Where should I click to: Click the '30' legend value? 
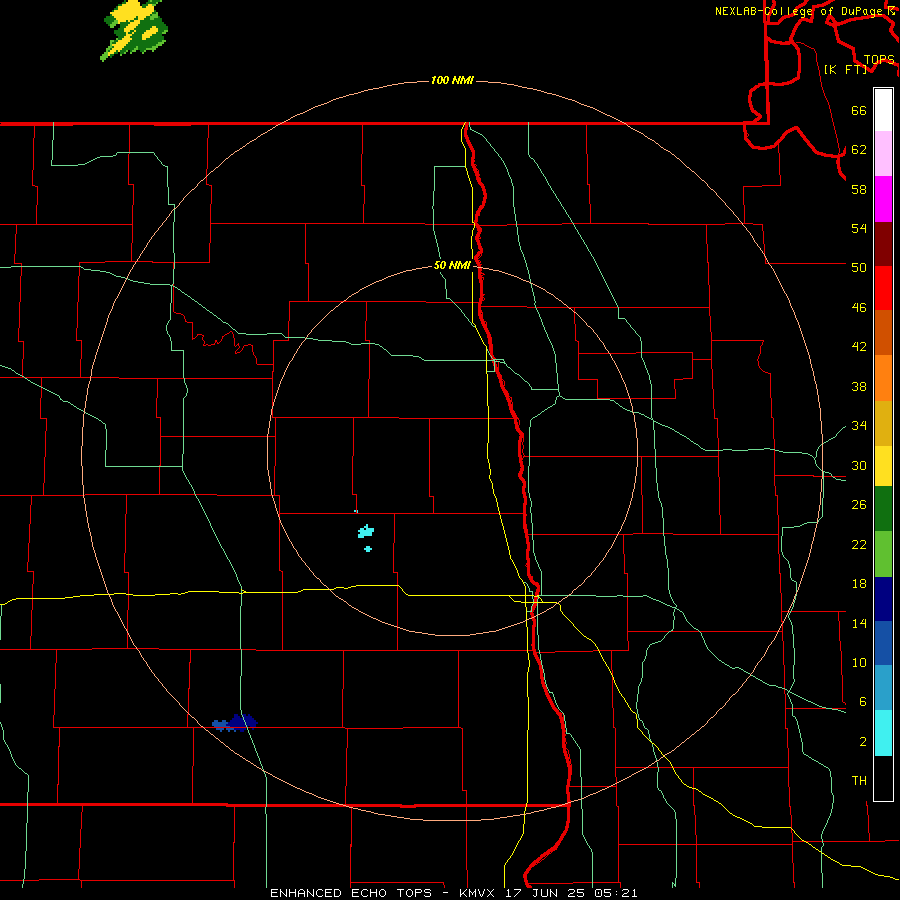click(859, 465)
